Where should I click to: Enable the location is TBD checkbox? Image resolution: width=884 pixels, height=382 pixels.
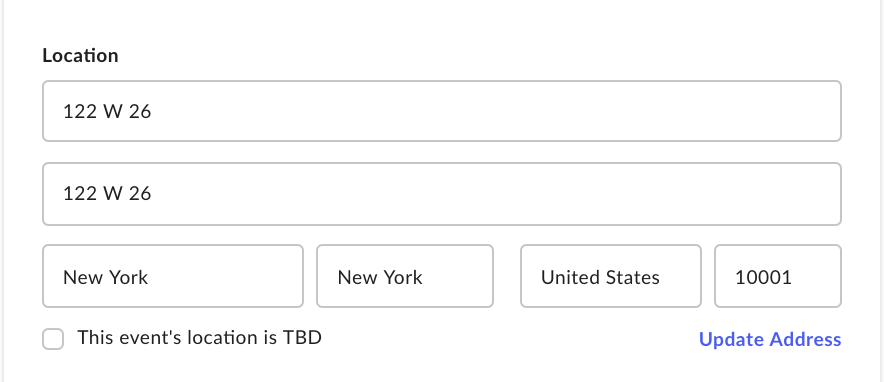(53, 339)
